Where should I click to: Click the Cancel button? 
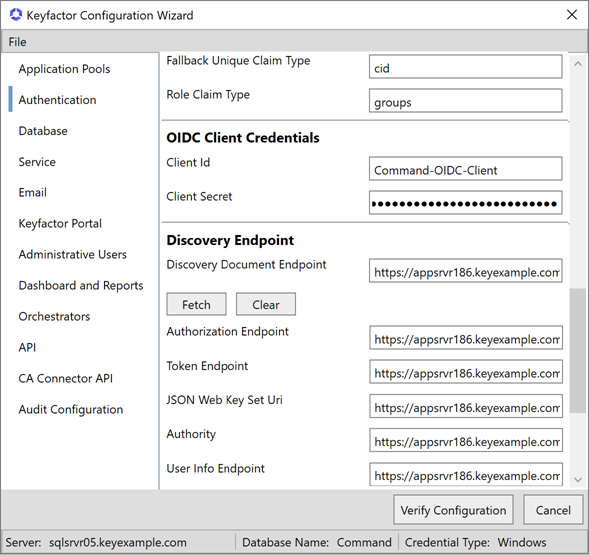(x=553, y=510)
